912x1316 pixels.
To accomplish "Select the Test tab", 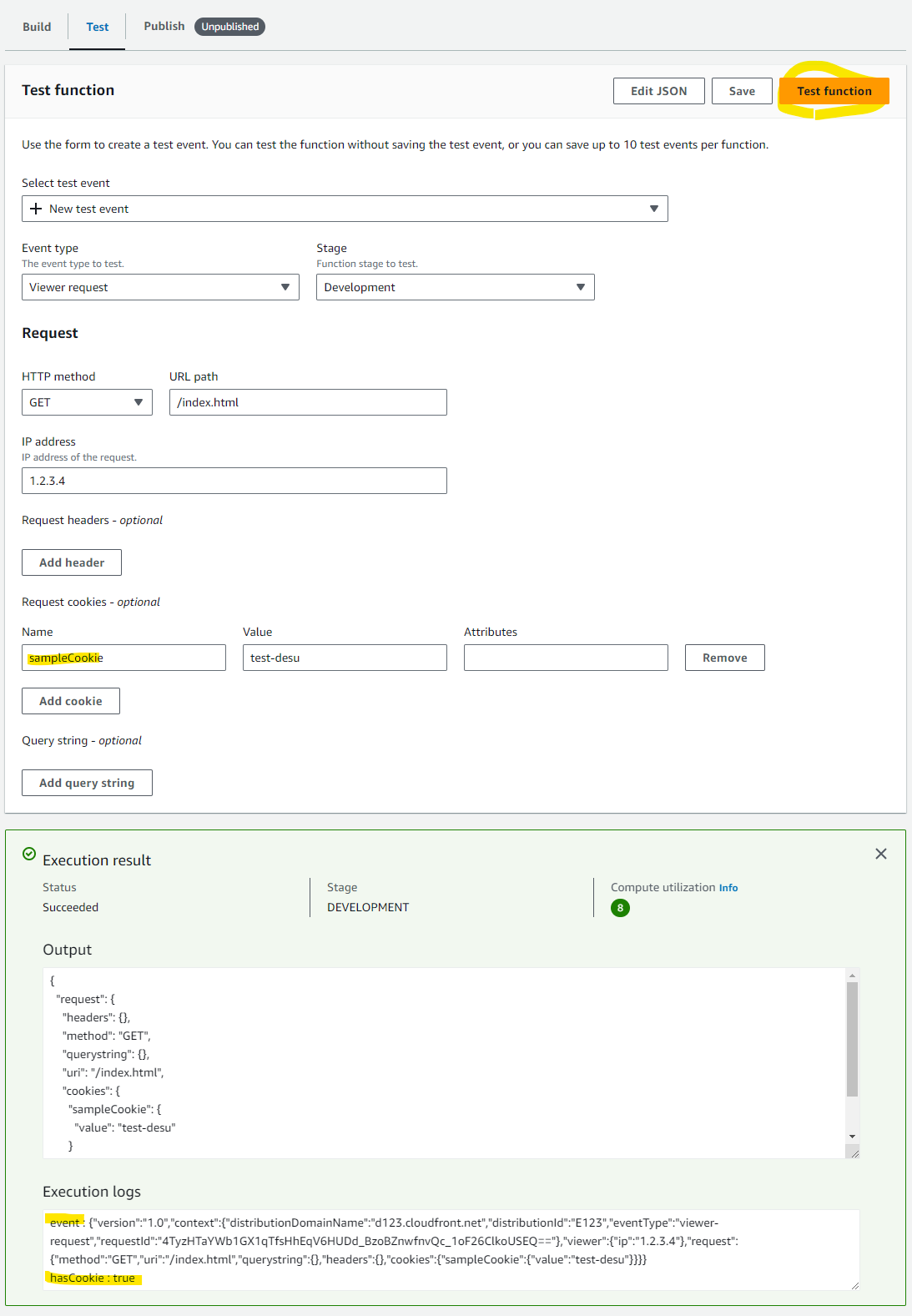I will pyautogui.click(x=98, y=27).
